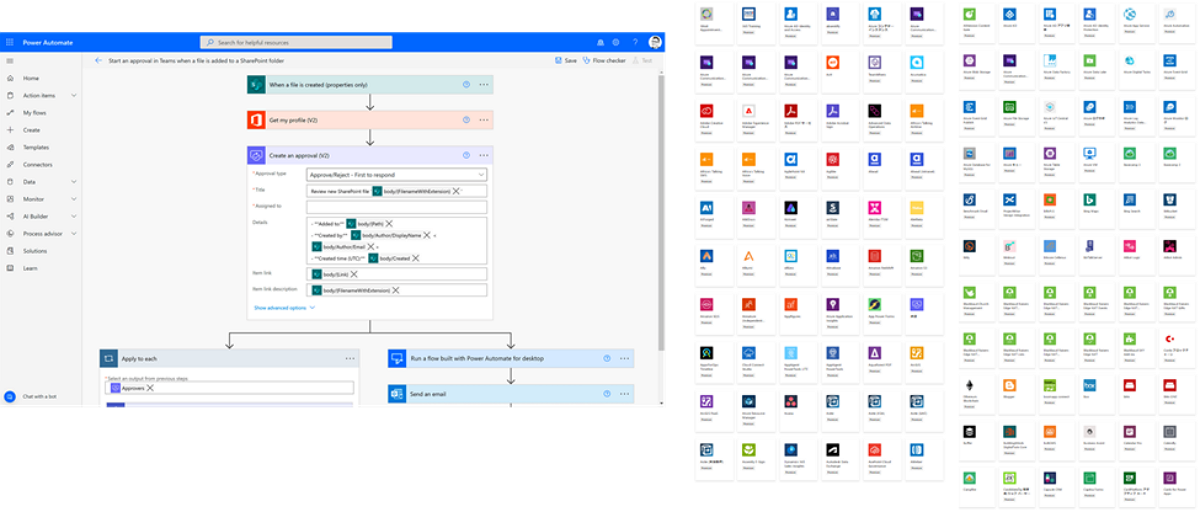Open the user account avatar

click(x=654, y=42)
